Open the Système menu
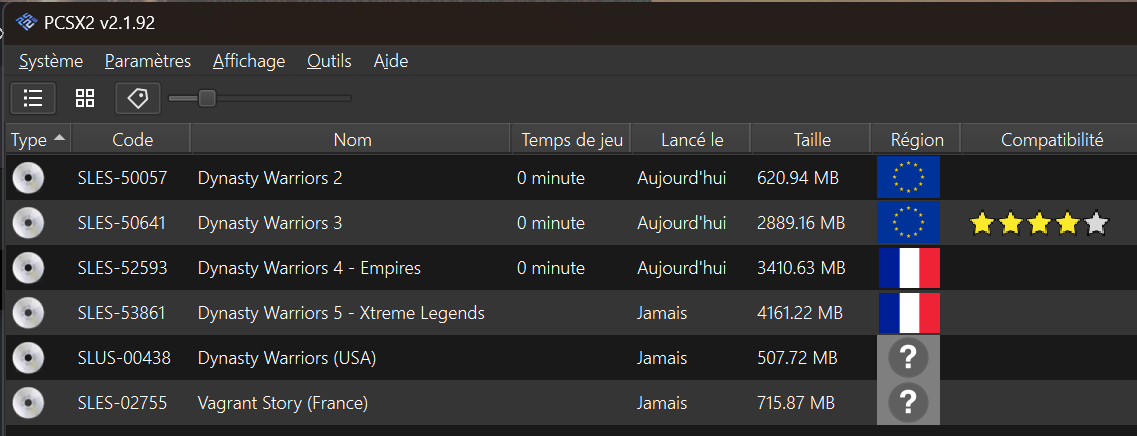This screenshot has height=436, width=1137. [51, 62]
